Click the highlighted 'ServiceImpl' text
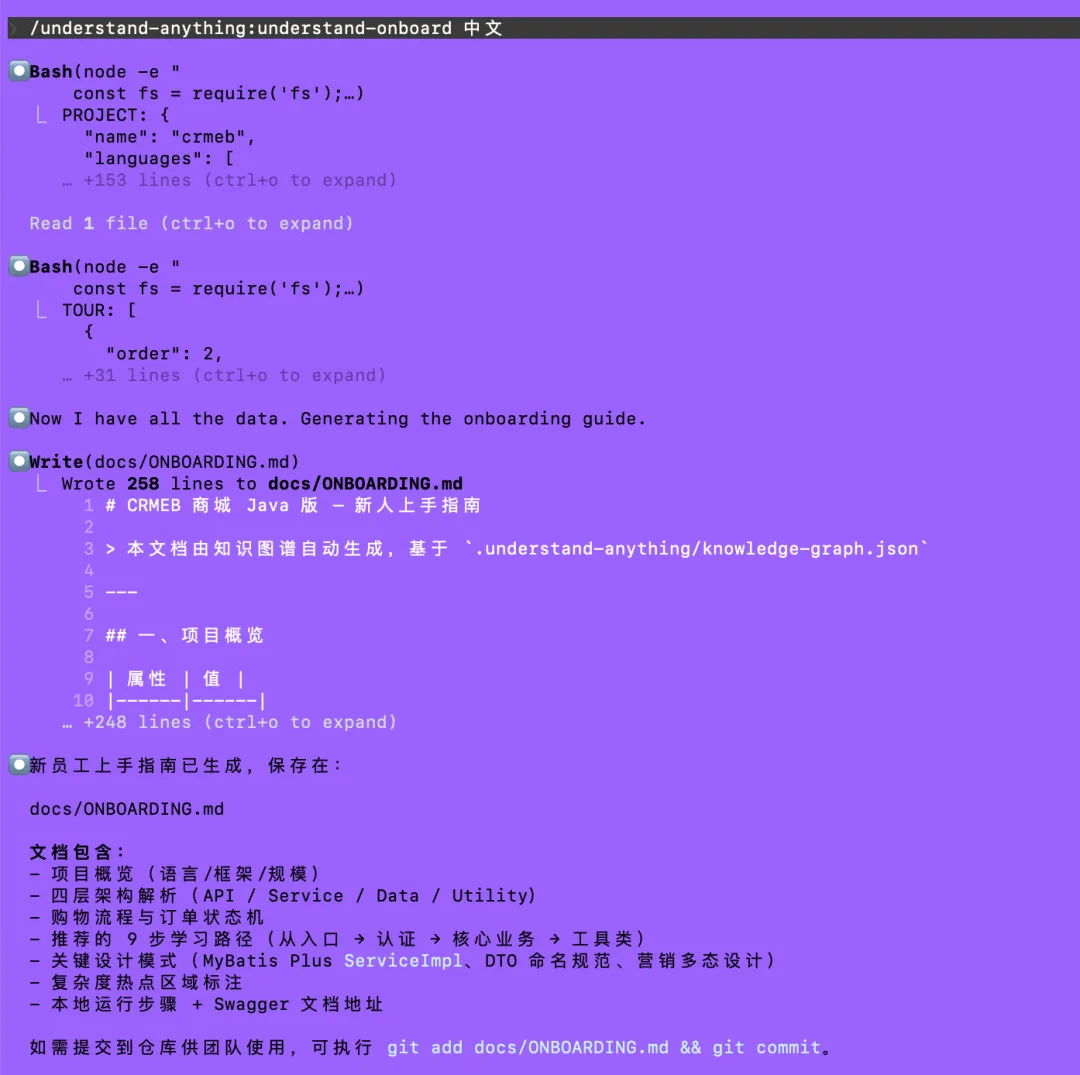The width and height of the screenshot is (1080, 1075). click(x=403, y=961)
